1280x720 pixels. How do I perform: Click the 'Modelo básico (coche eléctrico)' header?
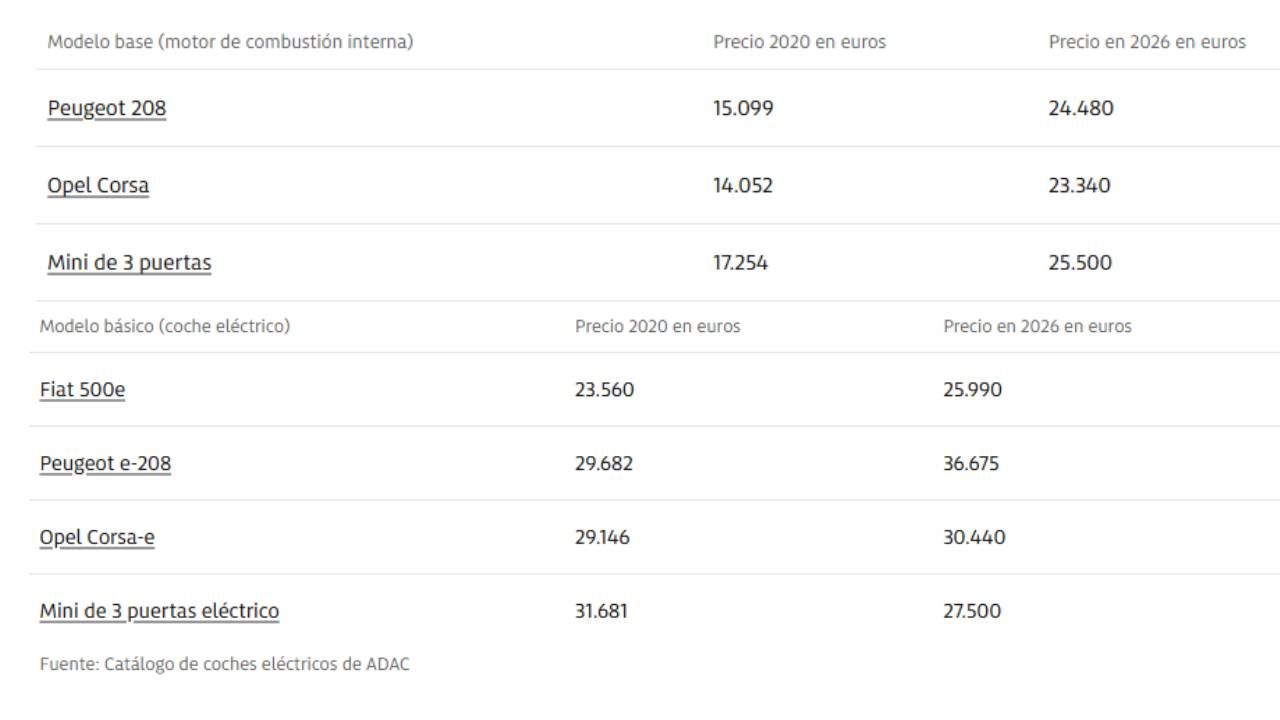tap(165, 326)
